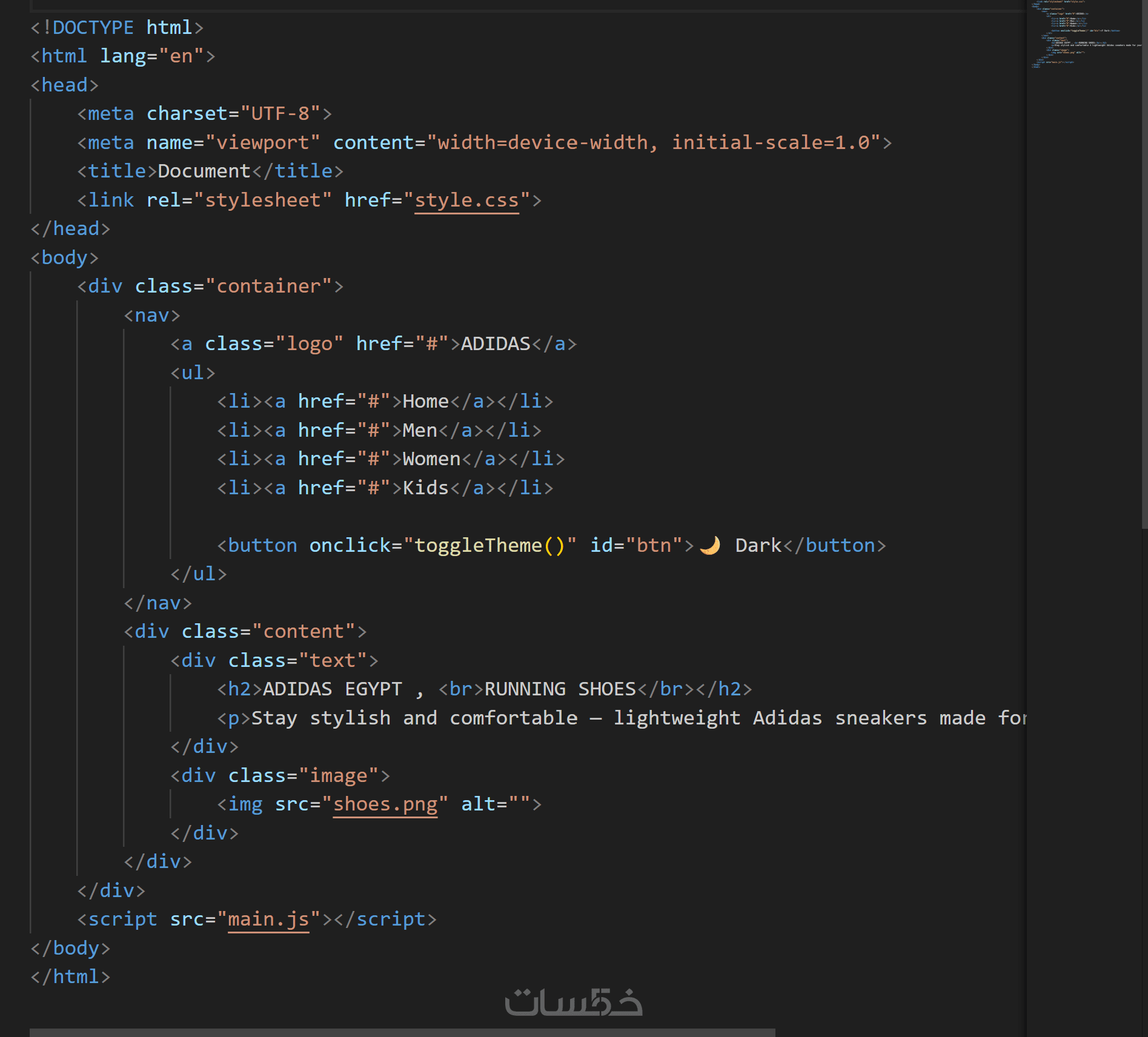Screen dimensions: 1148x1037
Task: Follow the shoes.png image source link
Action: [x=385, y=804]
